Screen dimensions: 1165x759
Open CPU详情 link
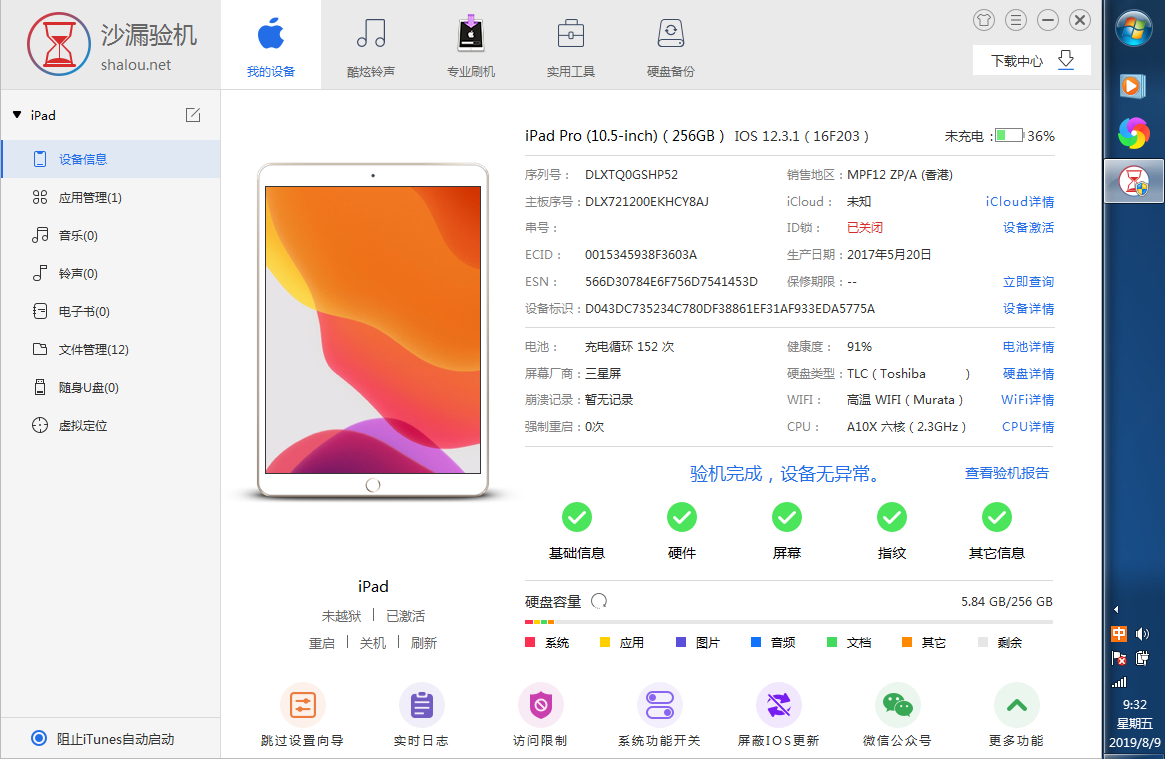click(x=1028, y=426)
